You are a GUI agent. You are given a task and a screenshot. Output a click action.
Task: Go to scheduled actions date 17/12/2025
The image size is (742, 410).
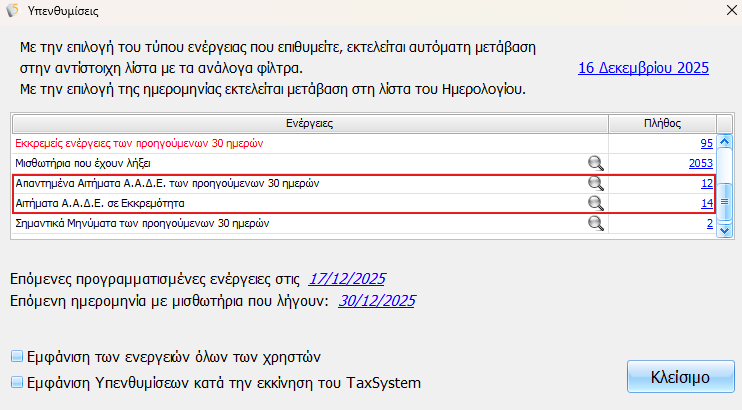coord(346,278)
